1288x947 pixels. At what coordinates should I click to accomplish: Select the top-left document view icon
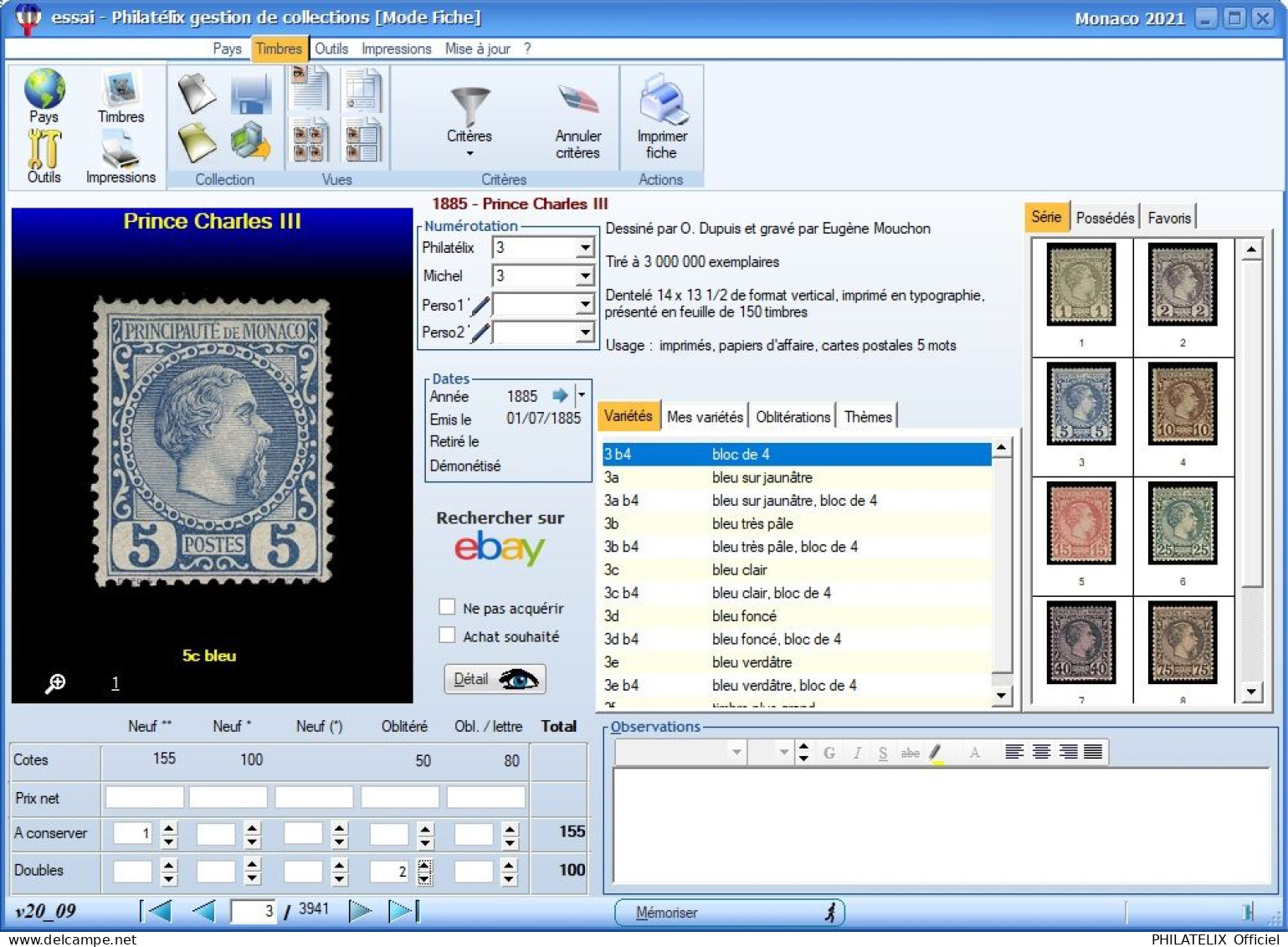(310, 89)
